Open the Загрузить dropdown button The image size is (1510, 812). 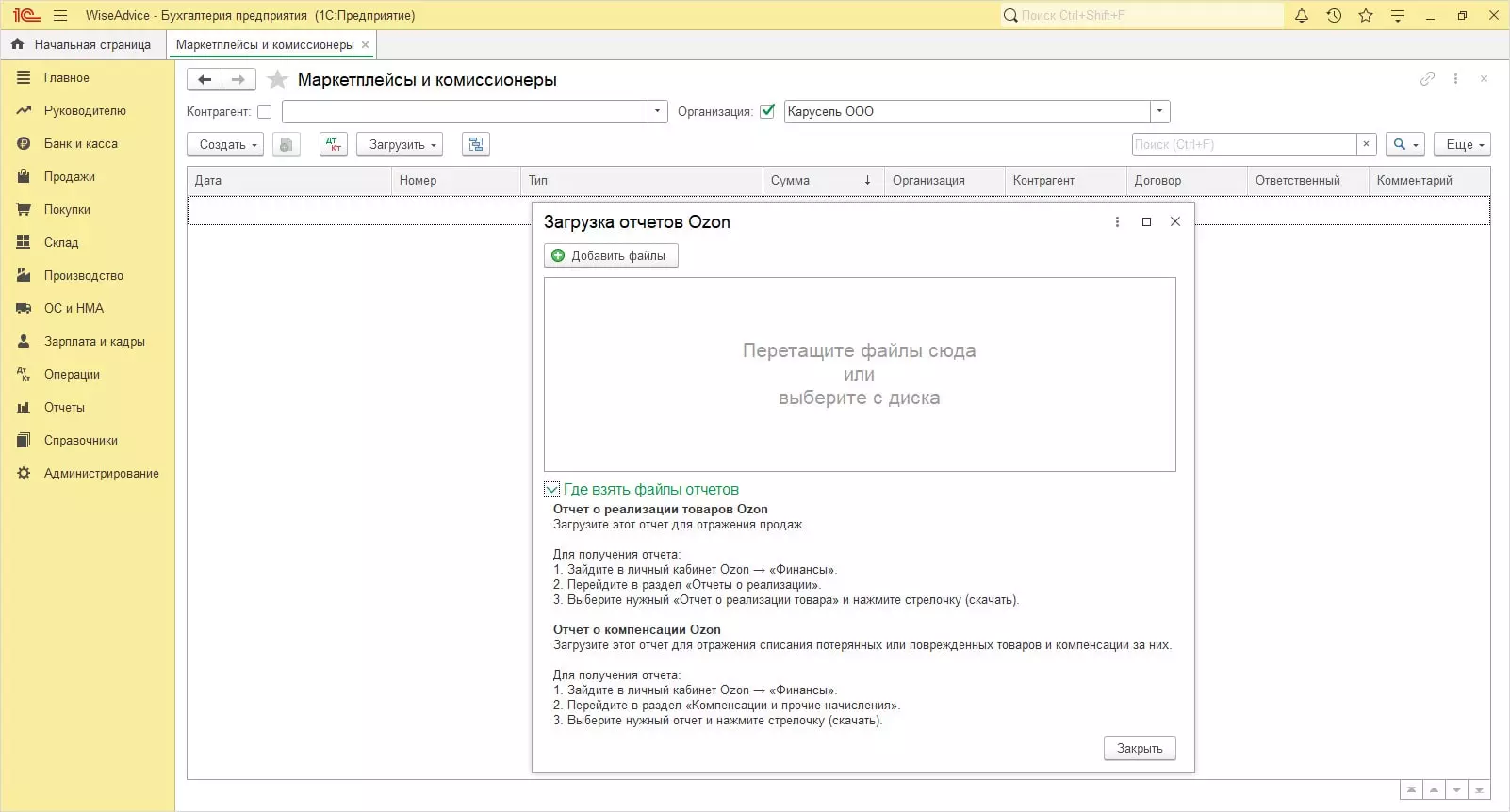[401, 144]
